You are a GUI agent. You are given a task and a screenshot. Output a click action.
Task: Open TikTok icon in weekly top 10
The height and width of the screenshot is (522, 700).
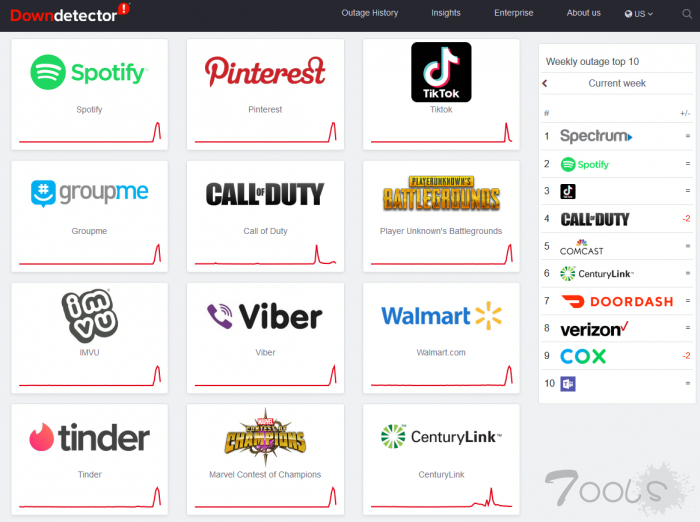[568, 192]
